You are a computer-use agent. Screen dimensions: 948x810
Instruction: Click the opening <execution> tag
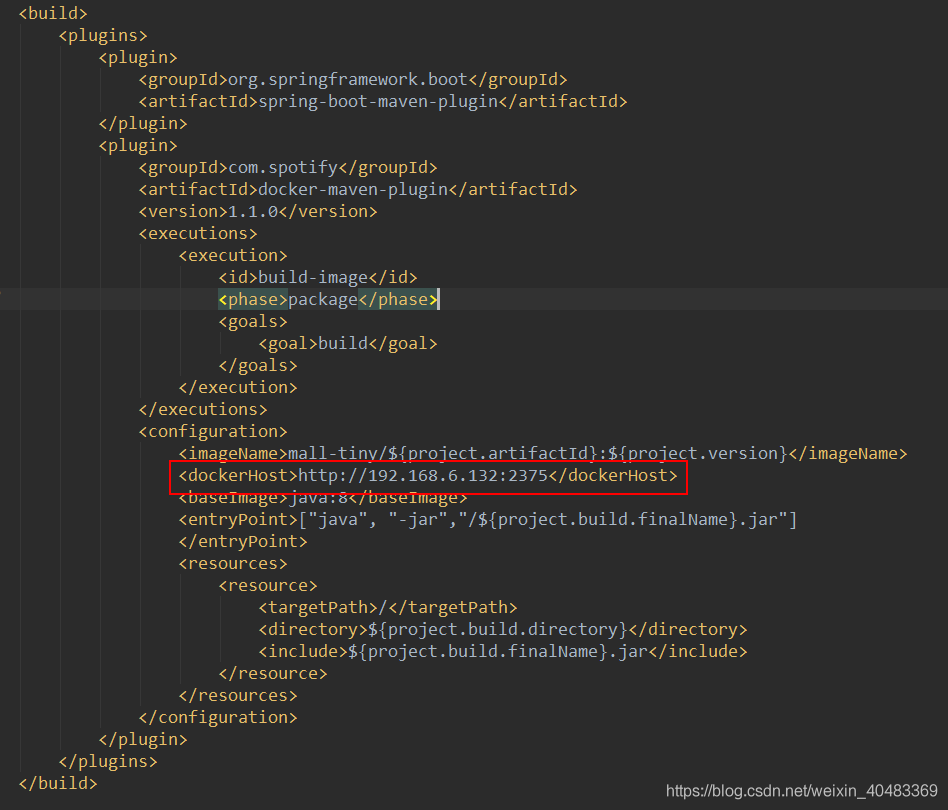coord(233,256)
